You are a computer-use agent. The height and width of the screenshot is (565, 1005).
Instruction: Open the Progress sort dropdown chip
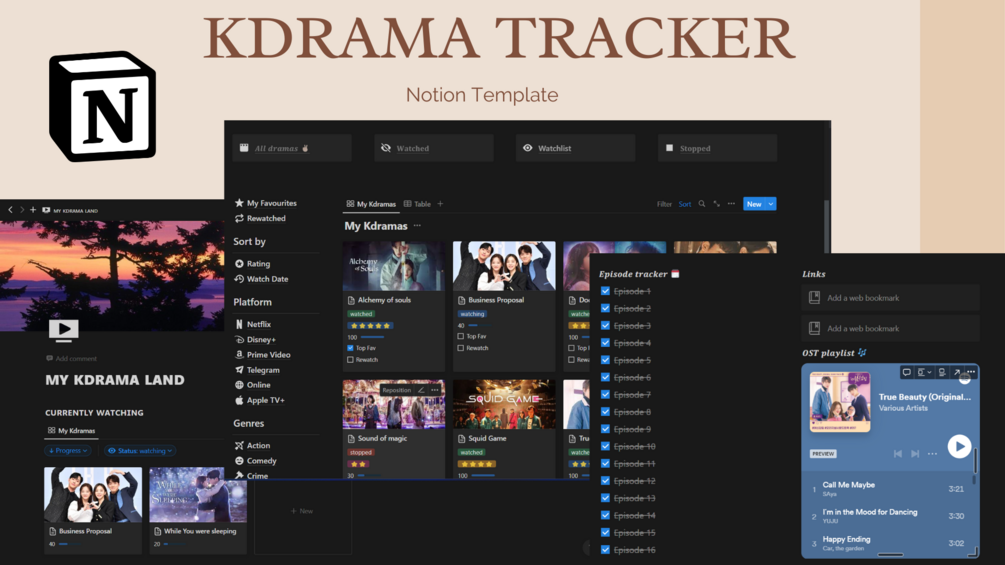click(68, 450)
